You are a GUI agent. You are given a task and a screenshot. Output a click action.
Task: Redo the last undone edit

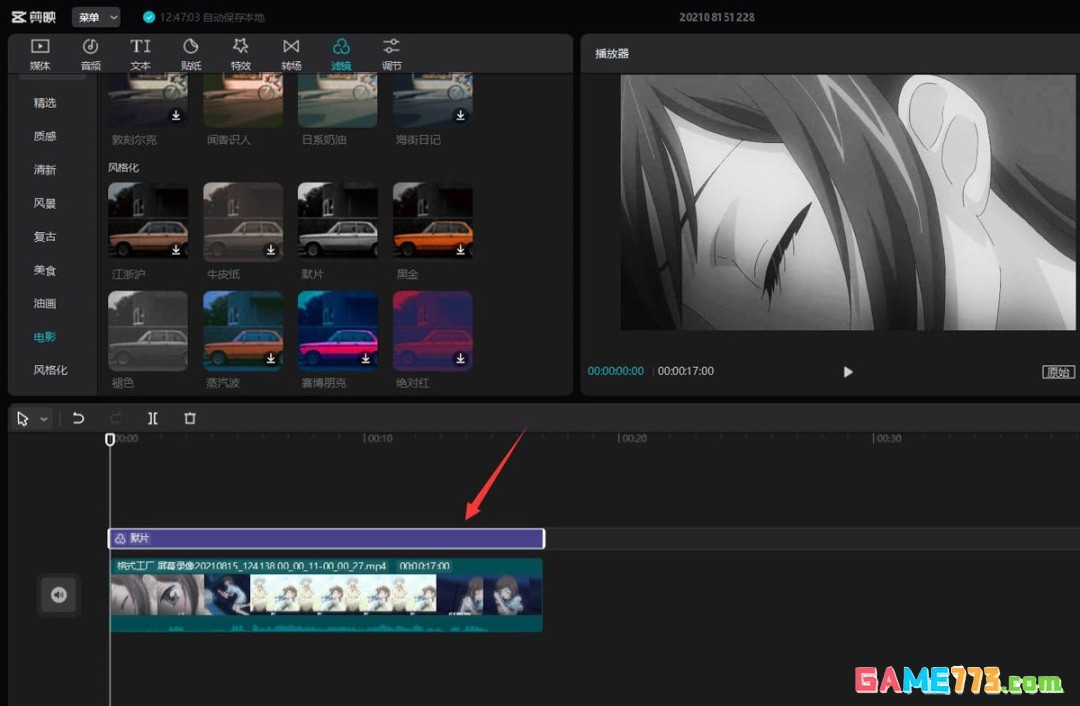pyautogui.click(x=116, y=418)
